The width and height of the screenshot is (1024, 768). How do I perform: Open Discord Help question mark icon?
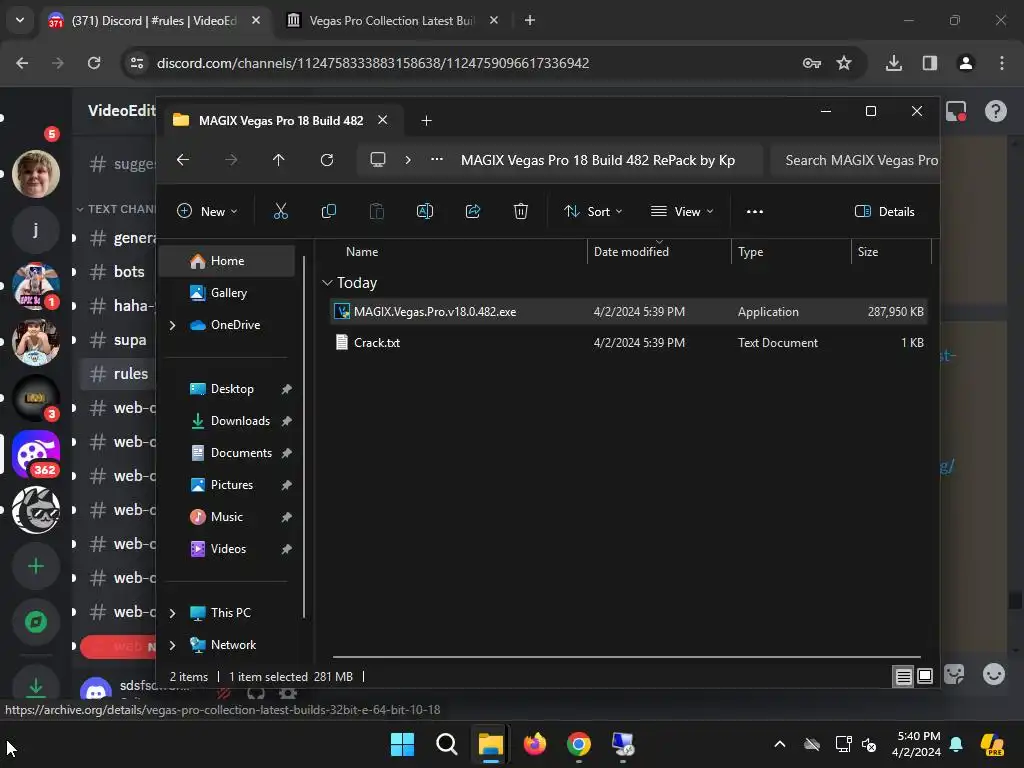point(995,111)
